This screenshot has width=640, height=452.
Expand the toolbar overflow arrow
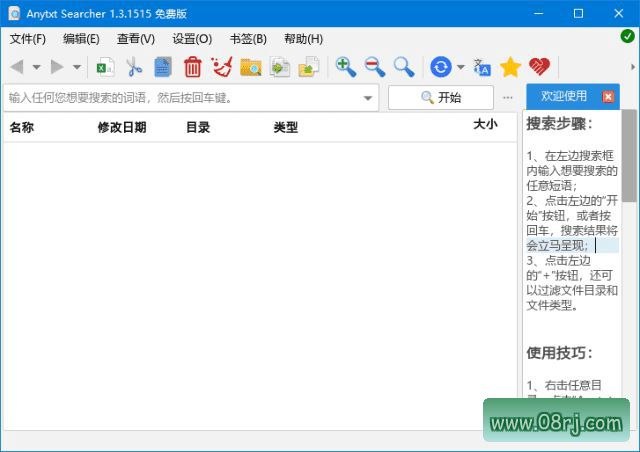[x=633, y=67]
